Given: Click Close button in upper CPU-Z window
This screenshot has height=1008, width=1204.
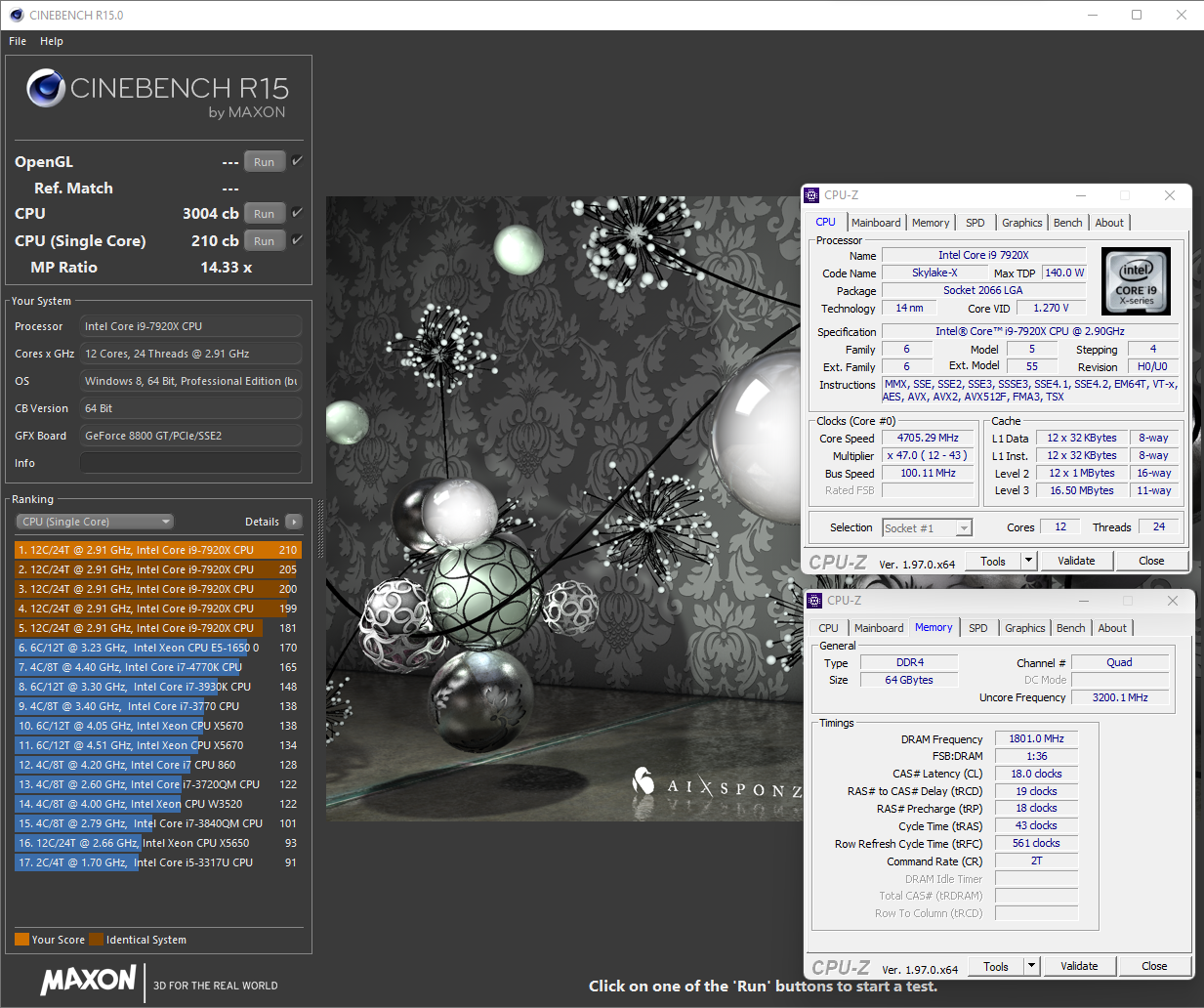Looking at the screenshot, I should 1151,561.
